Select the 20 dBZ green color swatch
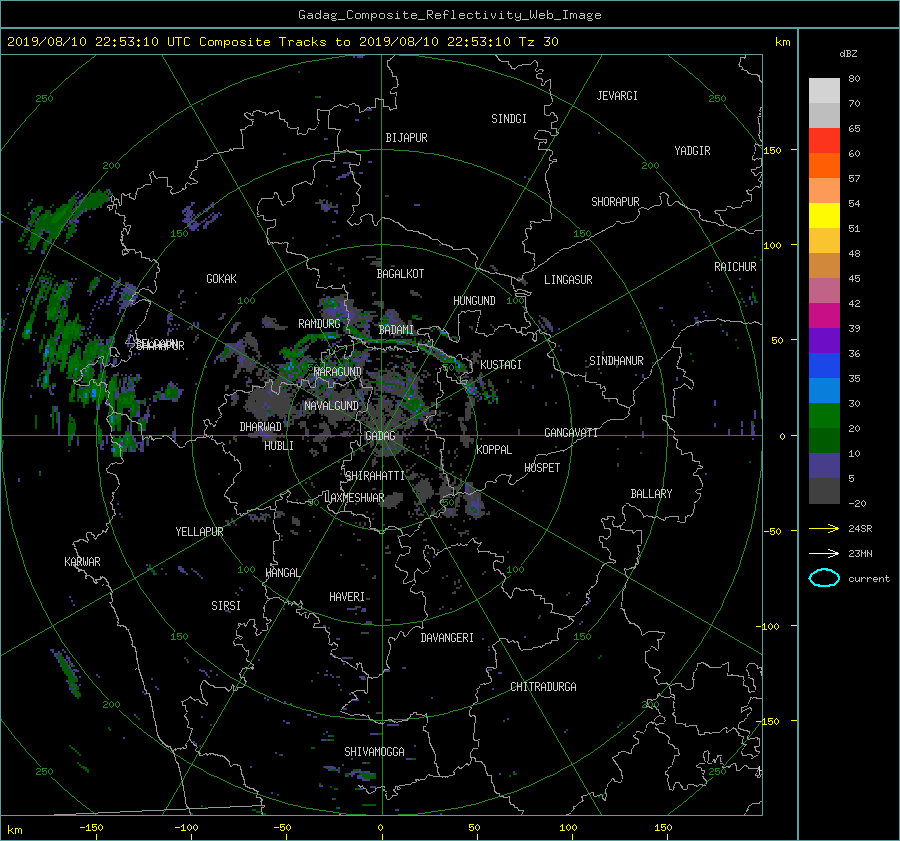Viewport: 900px width, 841px height. point(824,416)
